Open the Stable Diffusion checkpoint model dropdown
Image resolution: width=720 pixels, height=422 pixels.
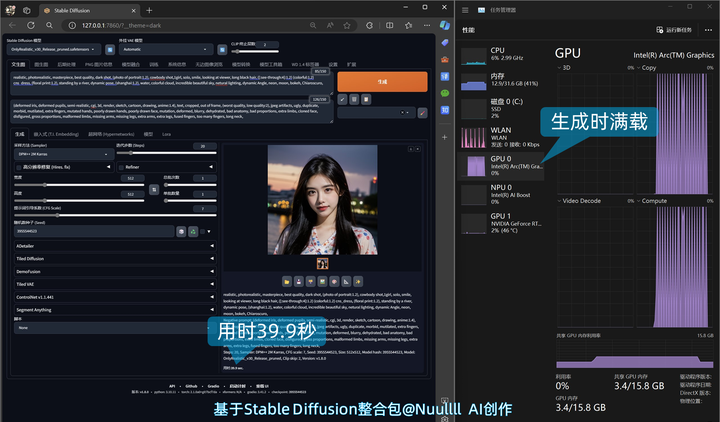coord(55,48)
